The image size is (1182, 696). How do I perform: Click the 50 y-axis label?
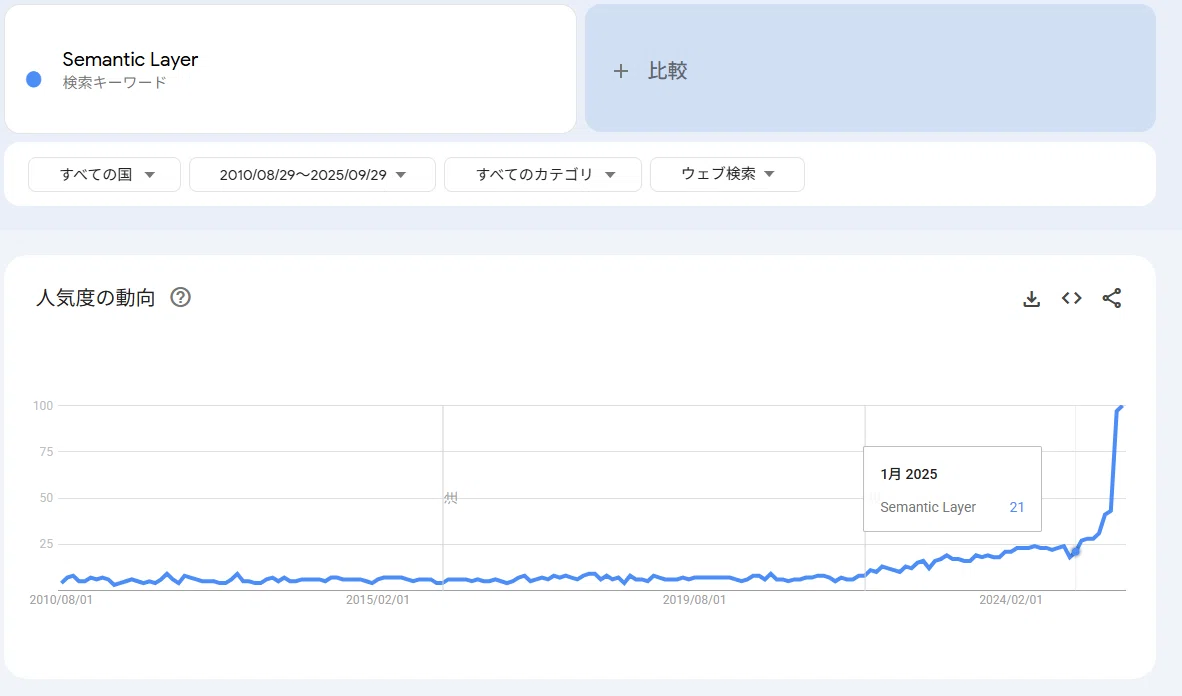(x=46, y=498)
